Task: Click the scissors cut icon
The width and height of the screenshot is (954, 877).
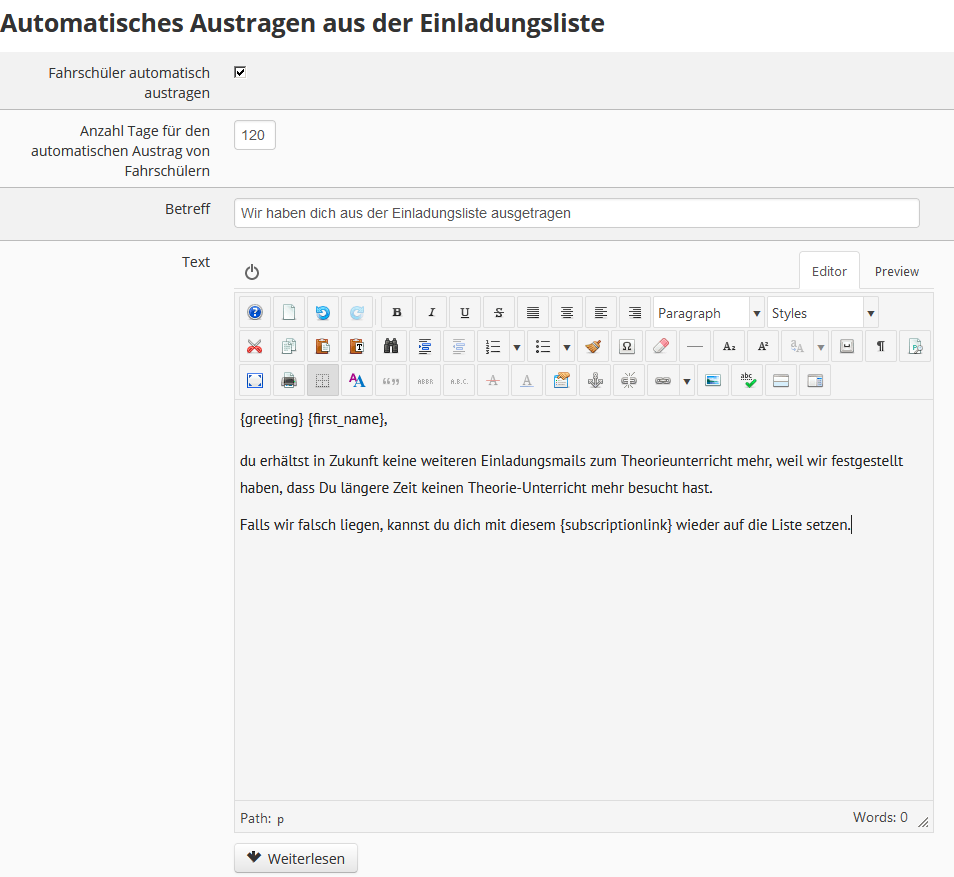Action: point(255,347)
